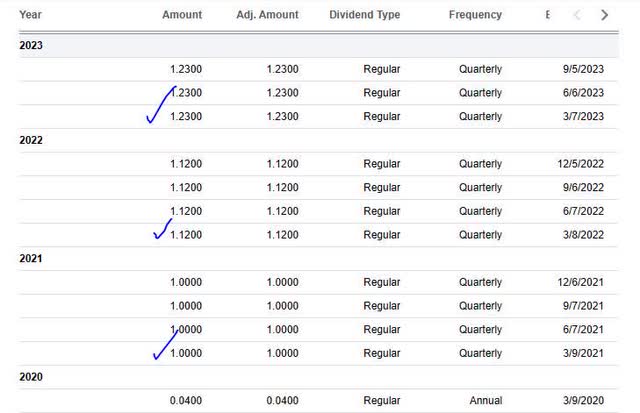Click the Annual frequency cell
The width and height of the screenshot is (640, 413).
click(x=485, y=400)
